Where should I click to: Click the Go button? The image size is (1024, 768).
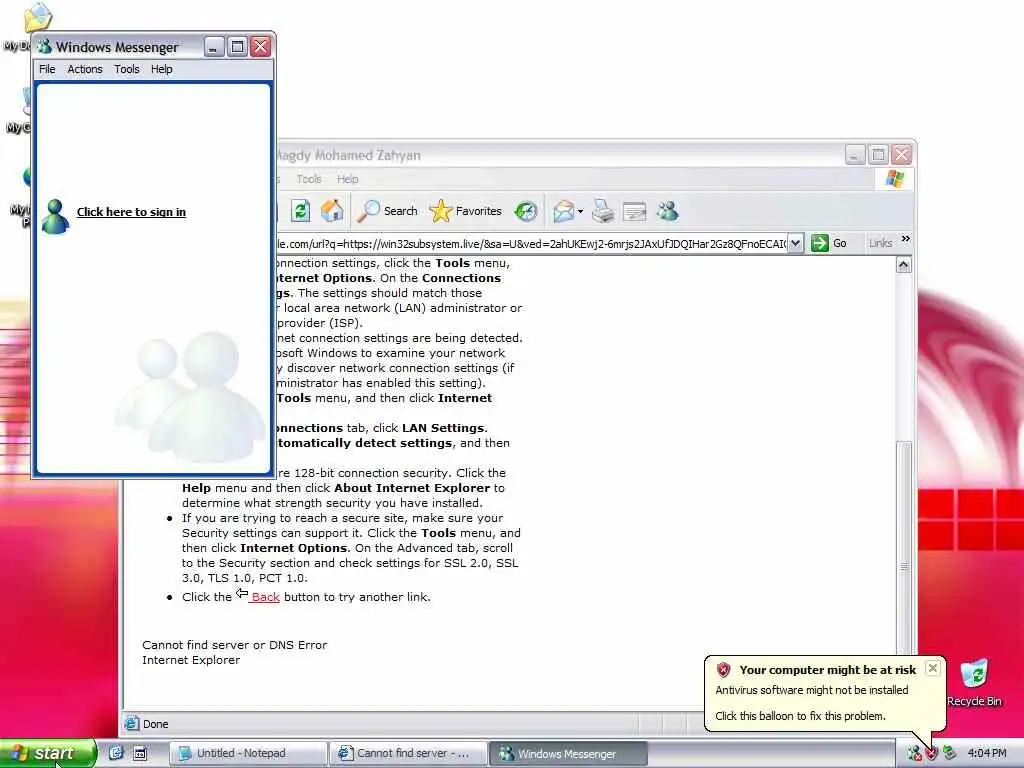[x=829, y=244]
